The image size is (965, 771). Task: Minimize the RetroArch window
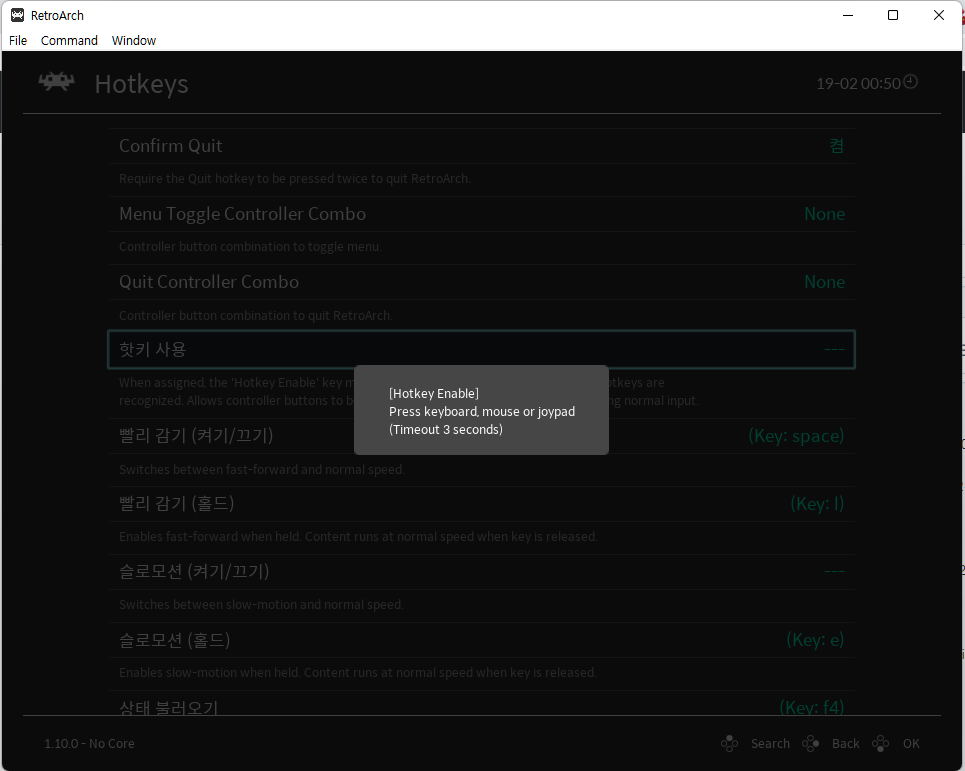pyautogui.click(x=848, y=15)
